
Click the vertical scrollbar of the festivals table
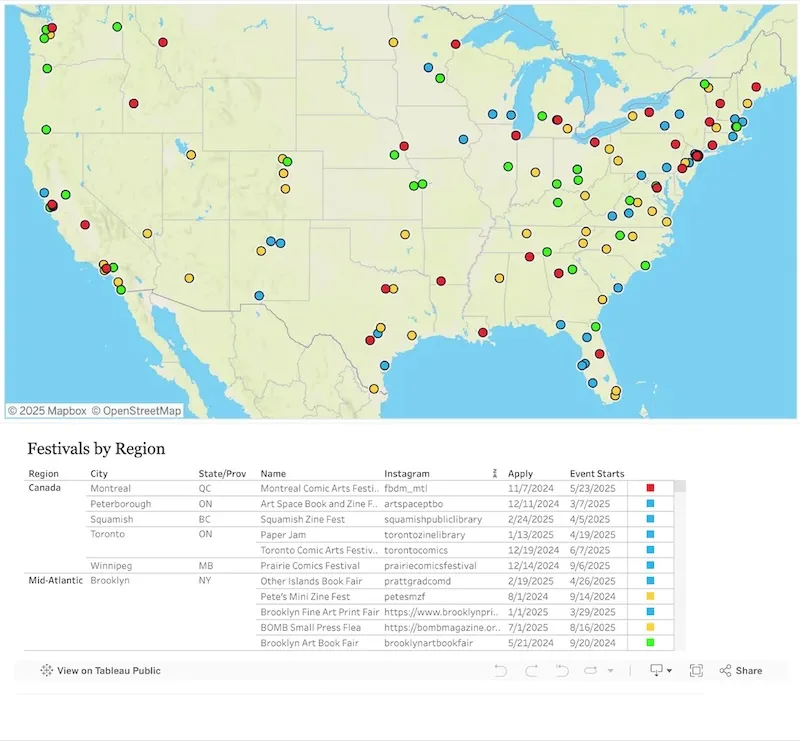coord(681,560)
